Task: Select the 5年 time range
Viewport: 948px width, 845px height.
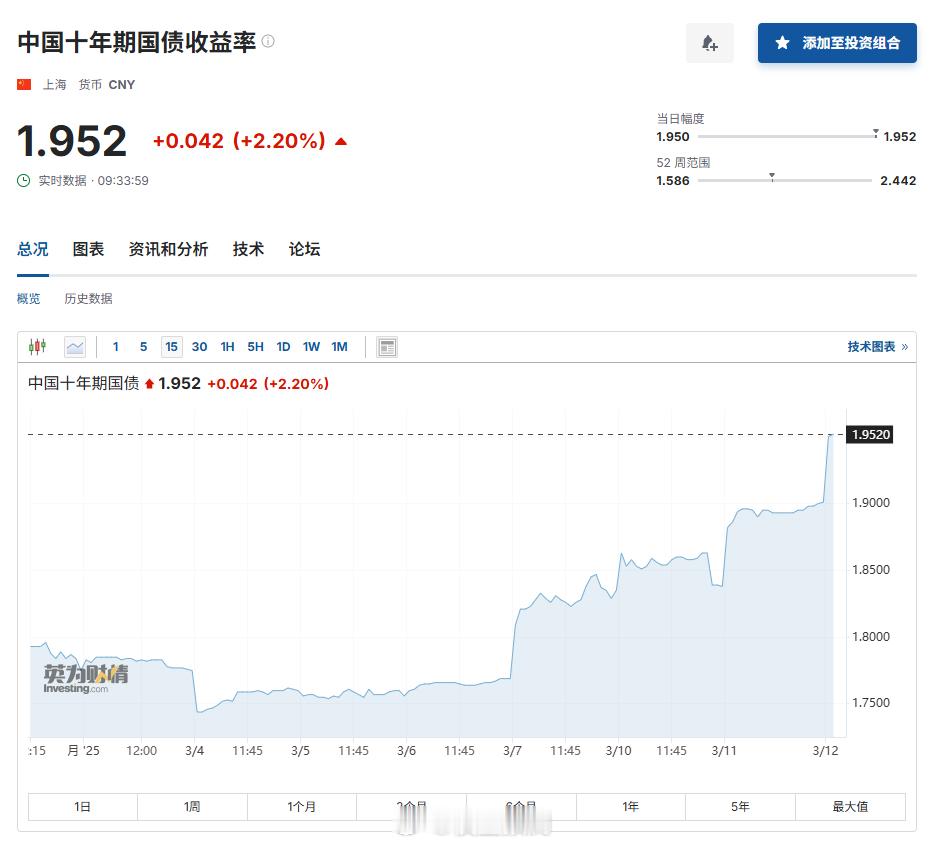Action: [x=741, y=807]
